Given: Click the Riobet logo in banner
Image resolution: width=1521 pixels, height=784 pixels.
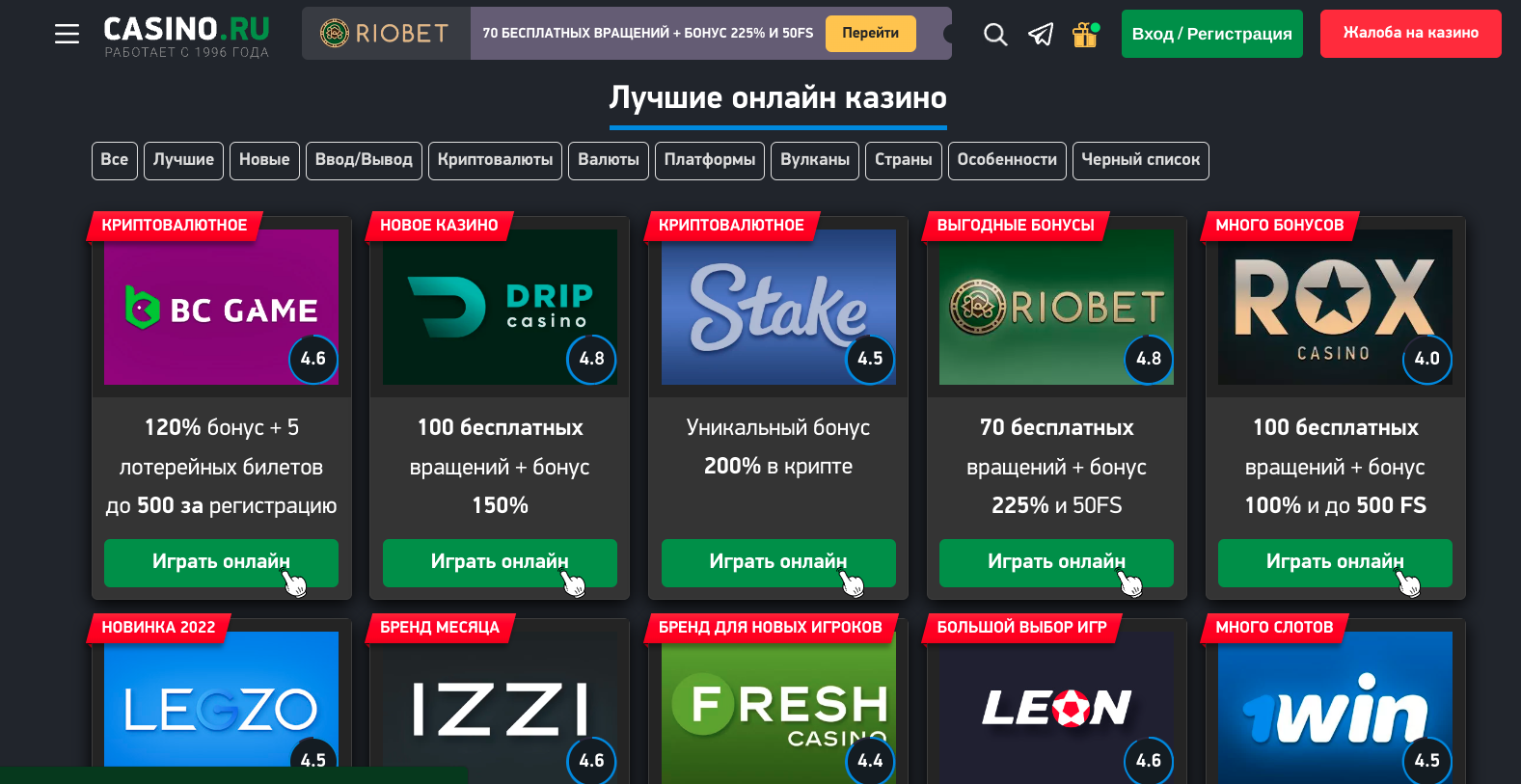Looking at the screenshot, I should pyautogui.click(x=385, y=34).
